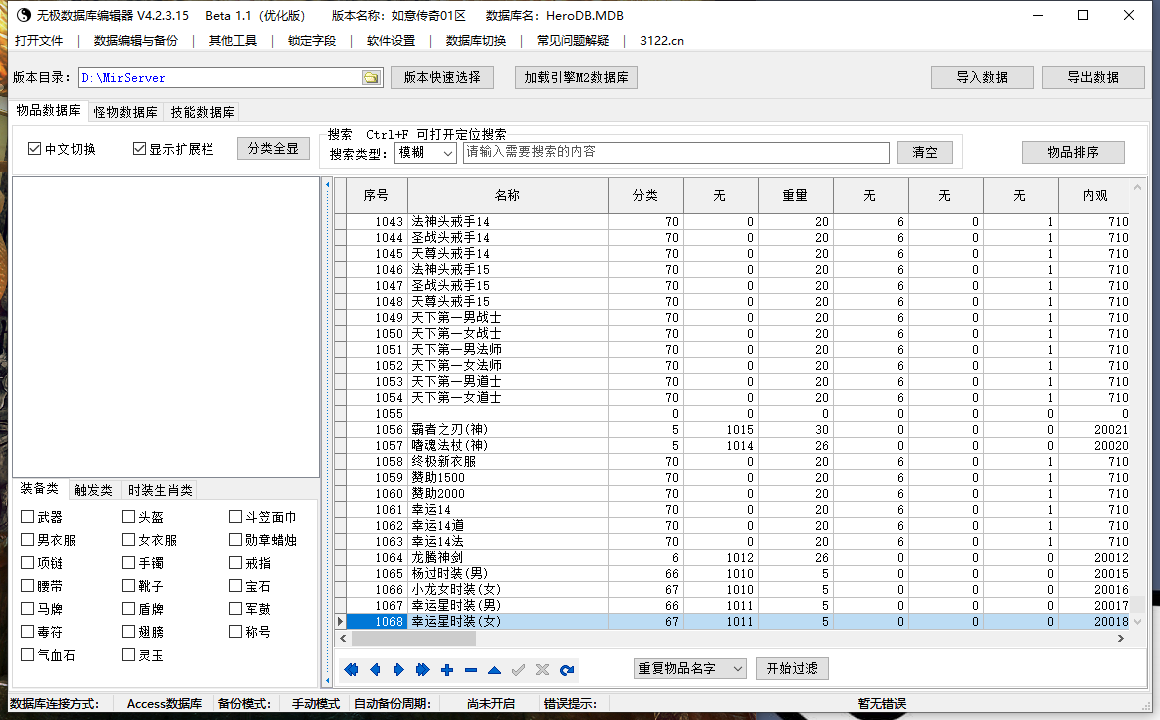Browse folder icon next to version directory
Viewport: 1160px width, 720px height.
[371, 78]
